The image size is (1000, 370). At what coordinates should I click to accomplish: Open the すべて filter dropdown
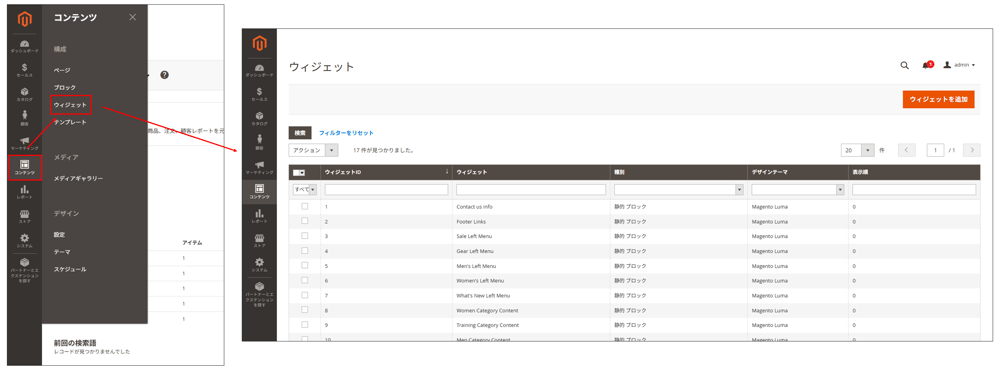click(305, 189)
